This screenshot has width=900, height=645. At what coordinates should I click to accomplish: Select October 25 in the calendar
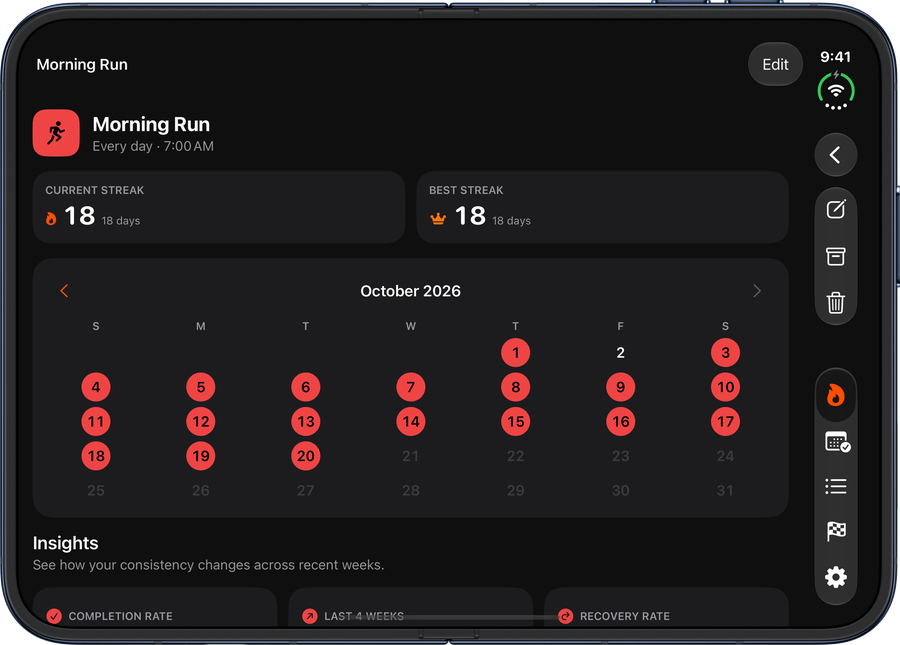(96, 490)
